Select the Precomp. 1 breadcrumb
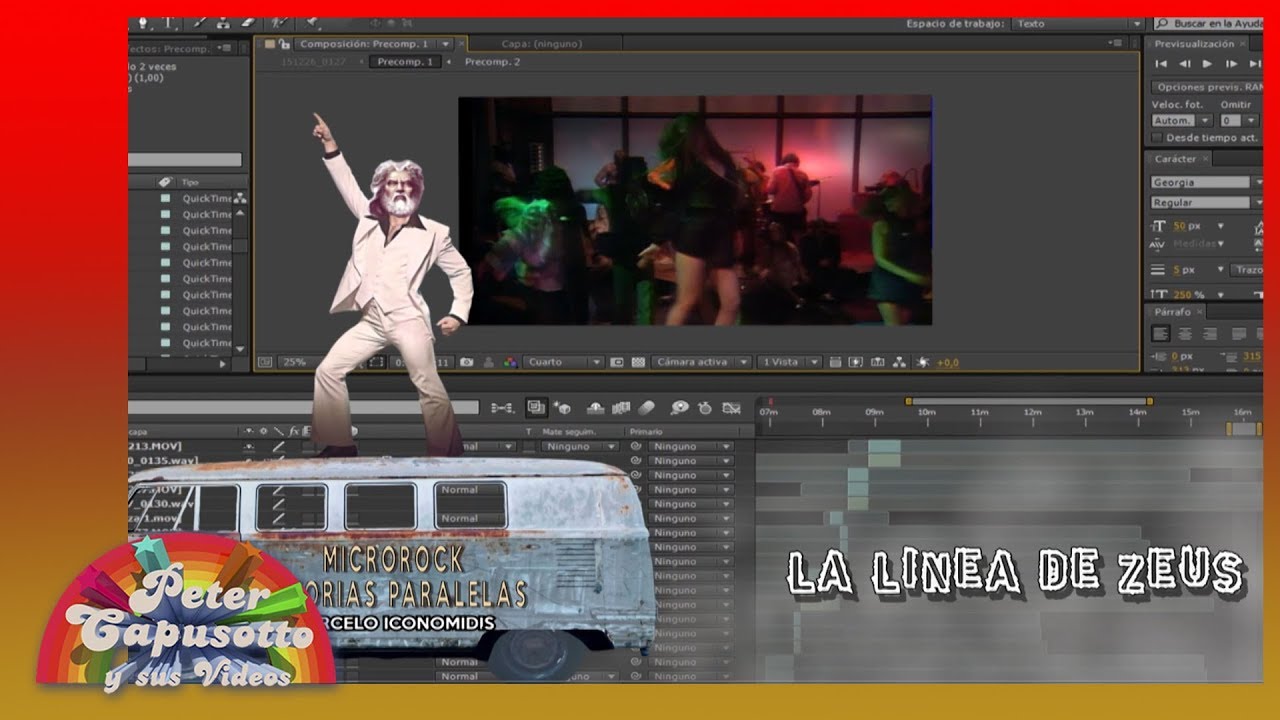1280x720 pixels. (x=405, y=62)
